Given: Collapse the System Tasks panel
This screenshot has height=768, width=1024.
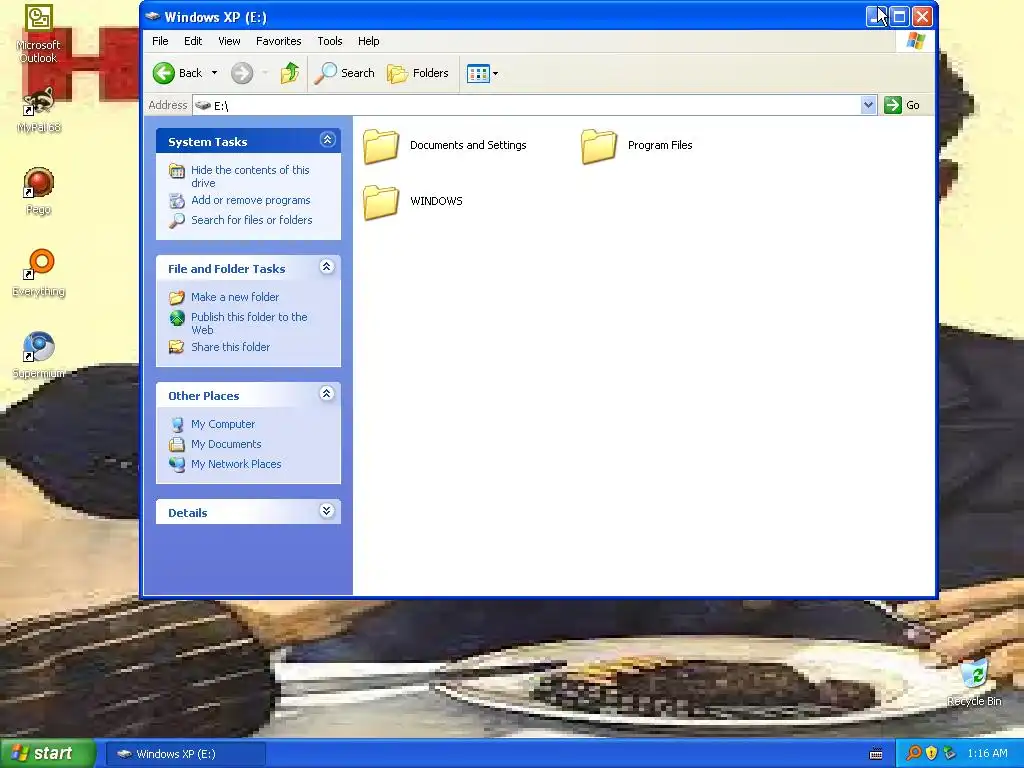Looking at the screenshot, I should [327, 140].
